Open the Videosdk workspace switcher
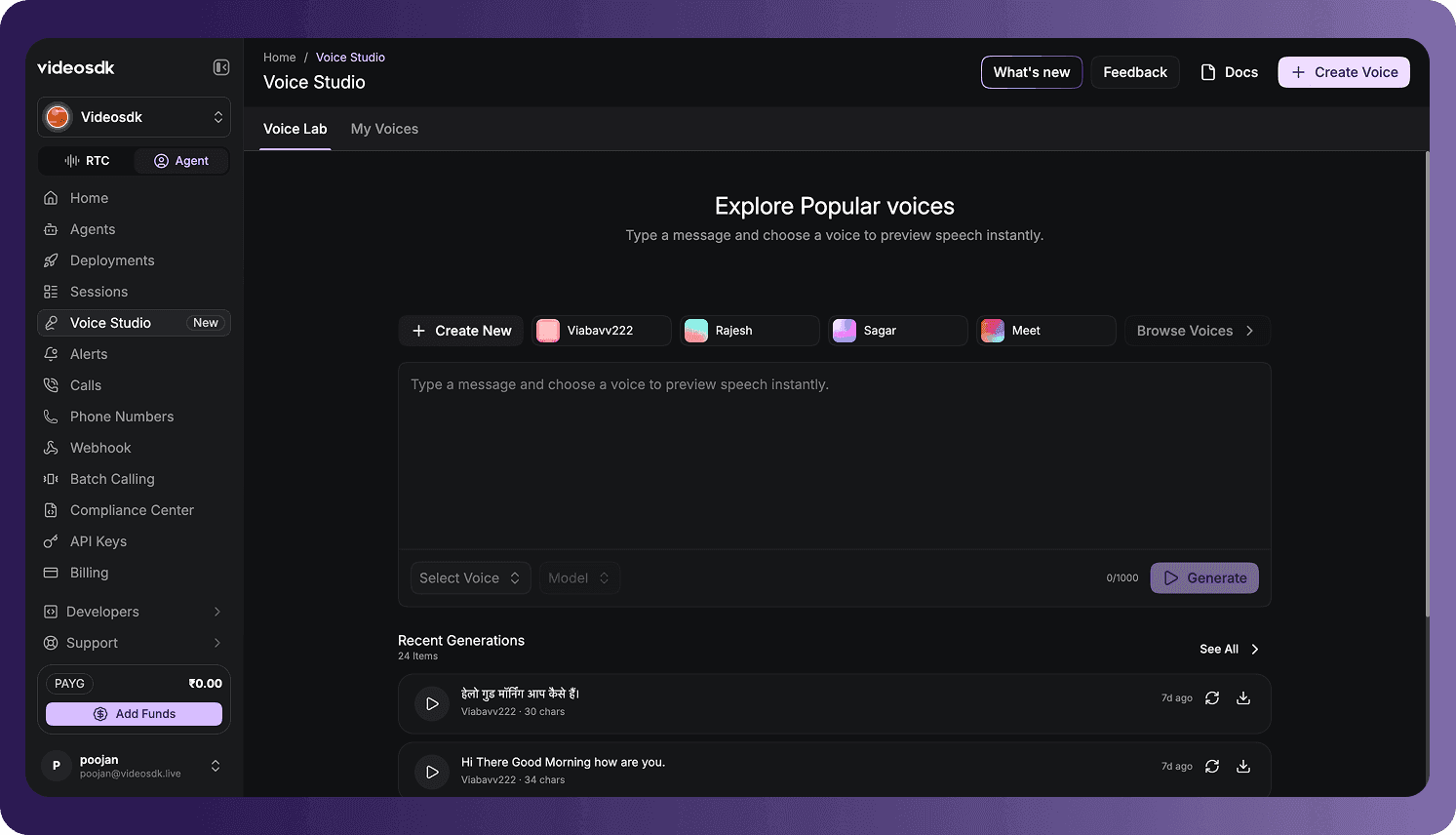Viewport: 1456px width, 835px height. [x=134, y=117]
